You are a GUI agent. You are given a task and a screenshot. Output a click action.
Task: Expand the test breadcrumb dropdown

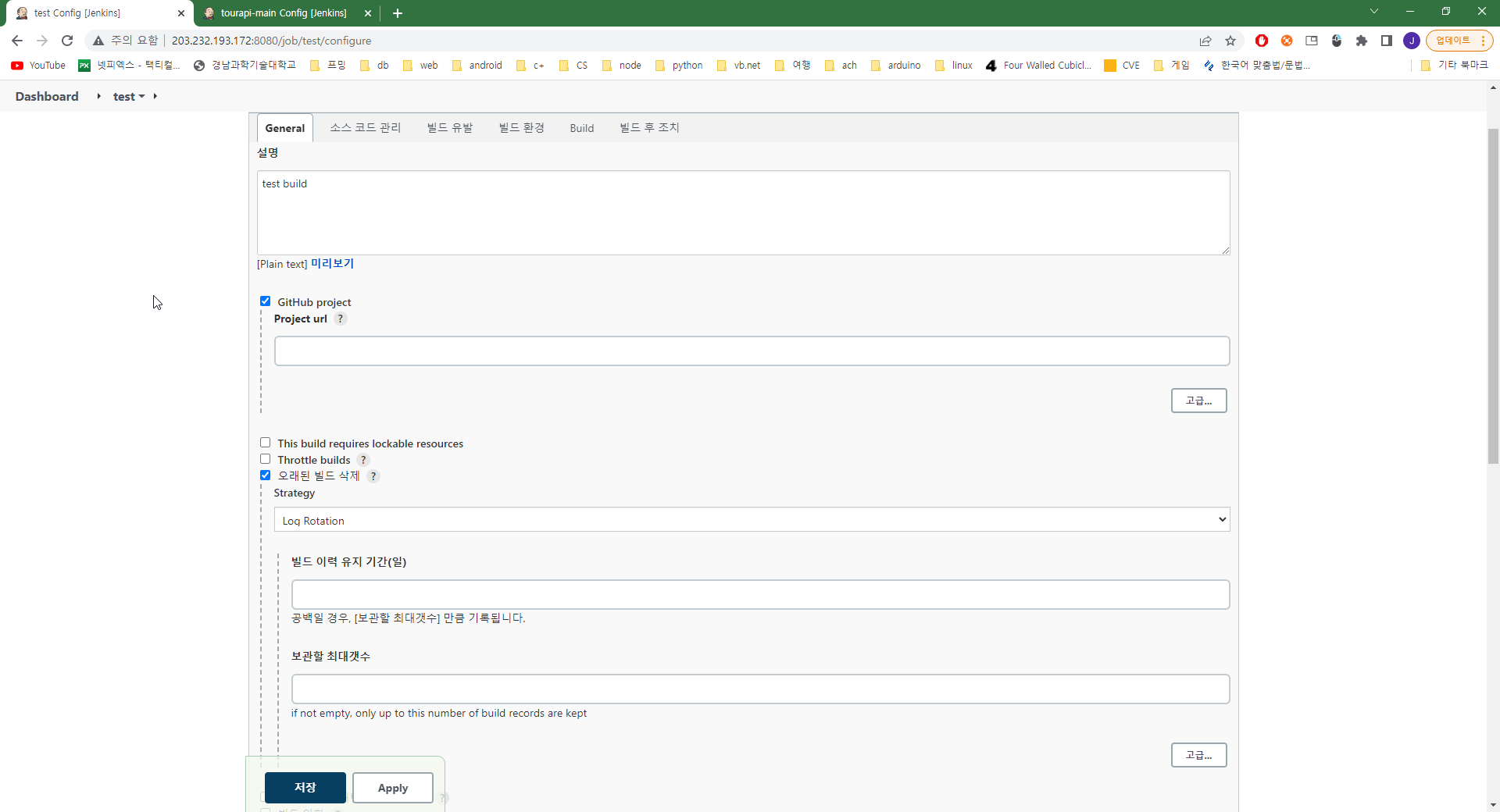(141, 96)
